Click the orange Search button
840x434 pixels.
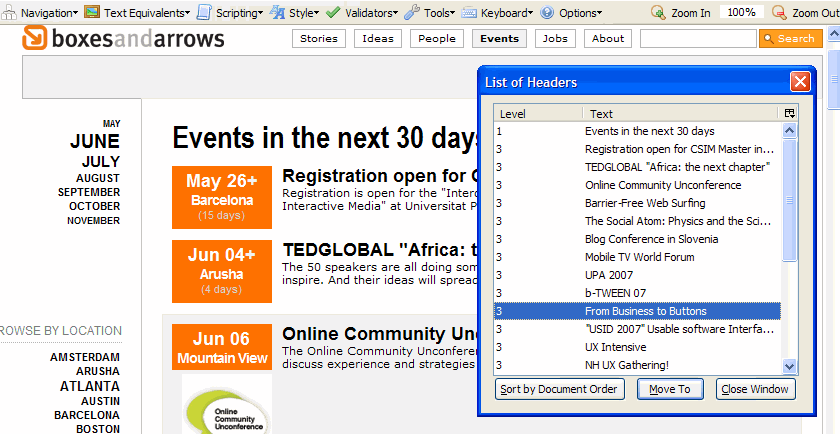tap(791, 39)
